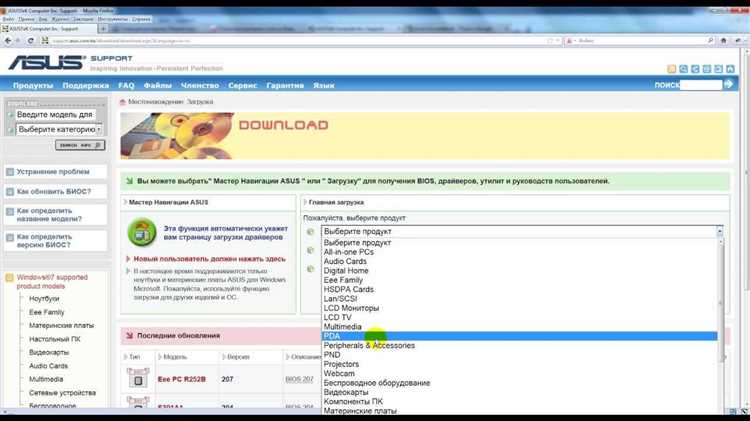
Task: Click the ASUS logo in the header
Action: point(47,62)
